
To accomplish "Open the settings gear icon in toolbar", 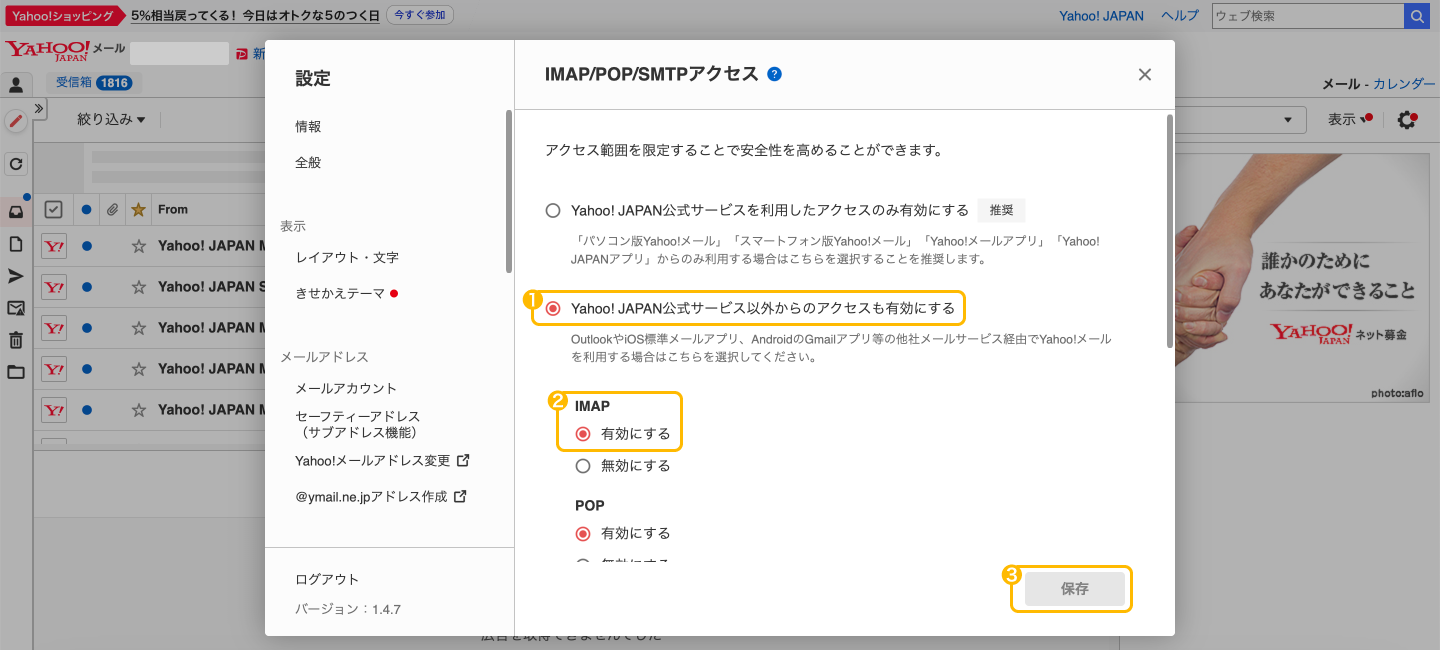I will (1408, 120).
